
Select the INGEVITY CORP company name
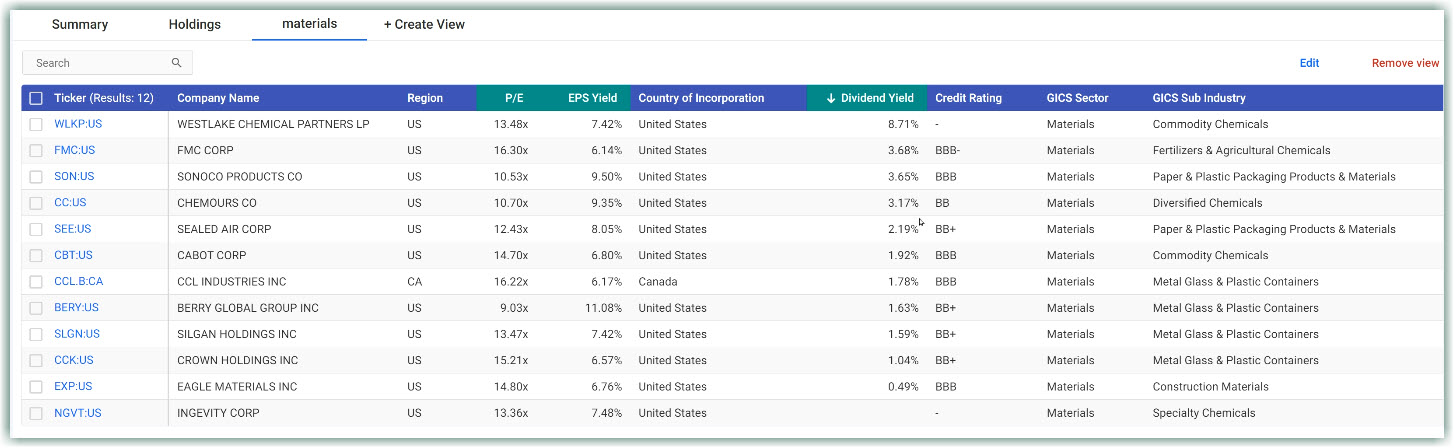[x=218, y=413]
